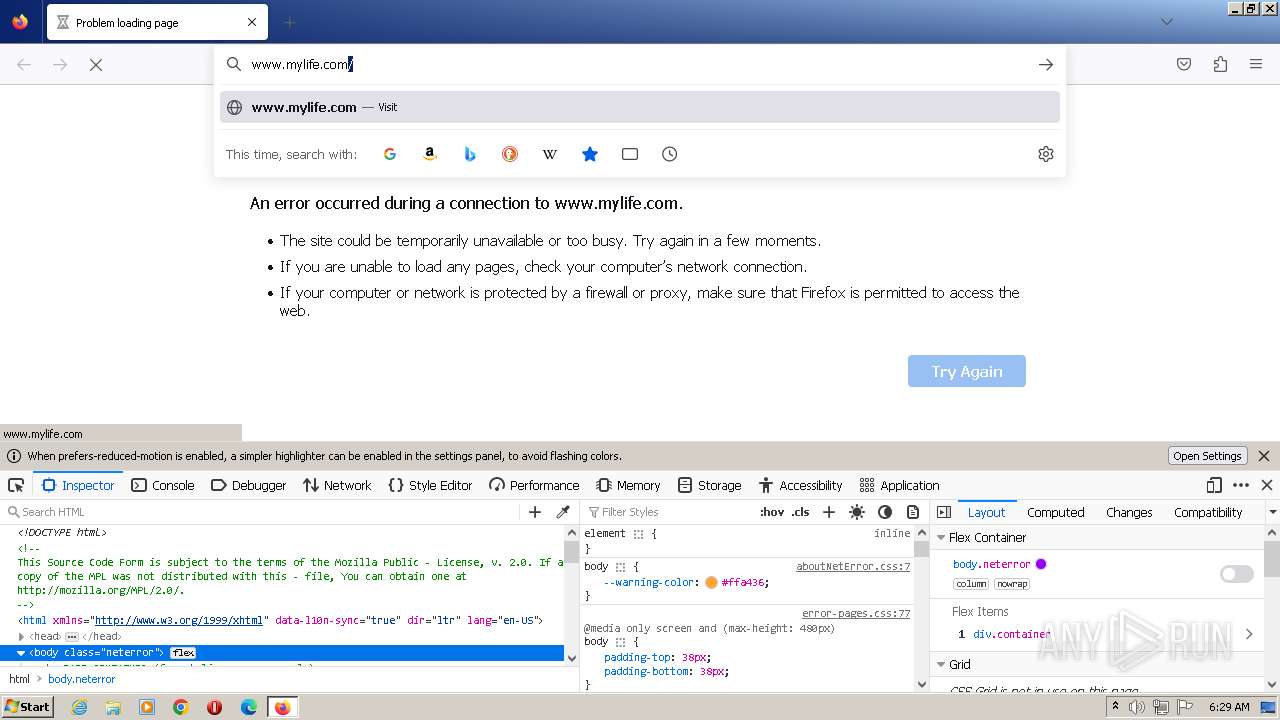The width and height of the screenshot is (1280, 720).
Task: Dismiss the prefers-reduced-motion notification
Action: (1264, 456)
